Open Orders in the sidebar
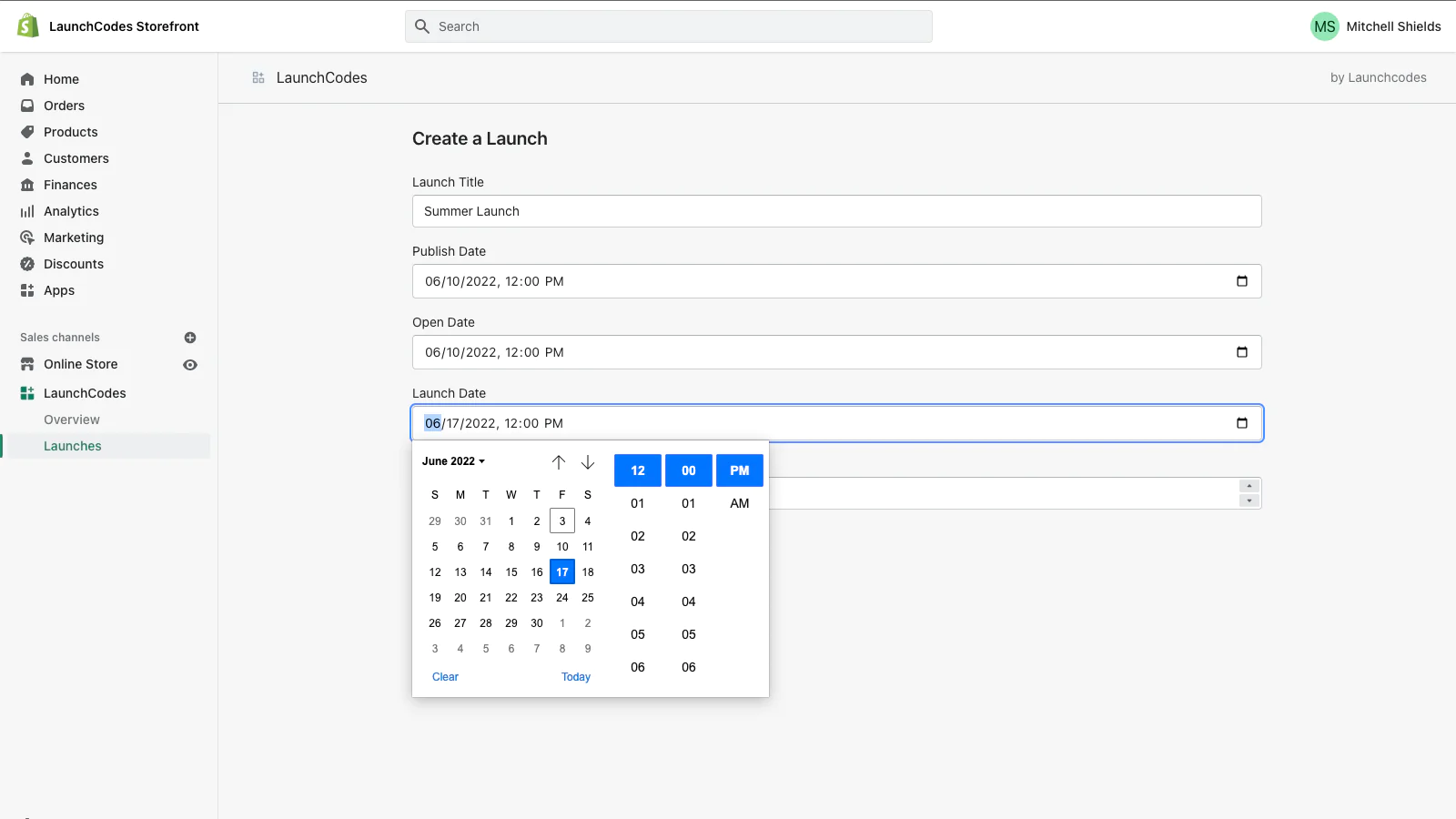Viewport: 1456px width, 819px height. click(64, 106)
